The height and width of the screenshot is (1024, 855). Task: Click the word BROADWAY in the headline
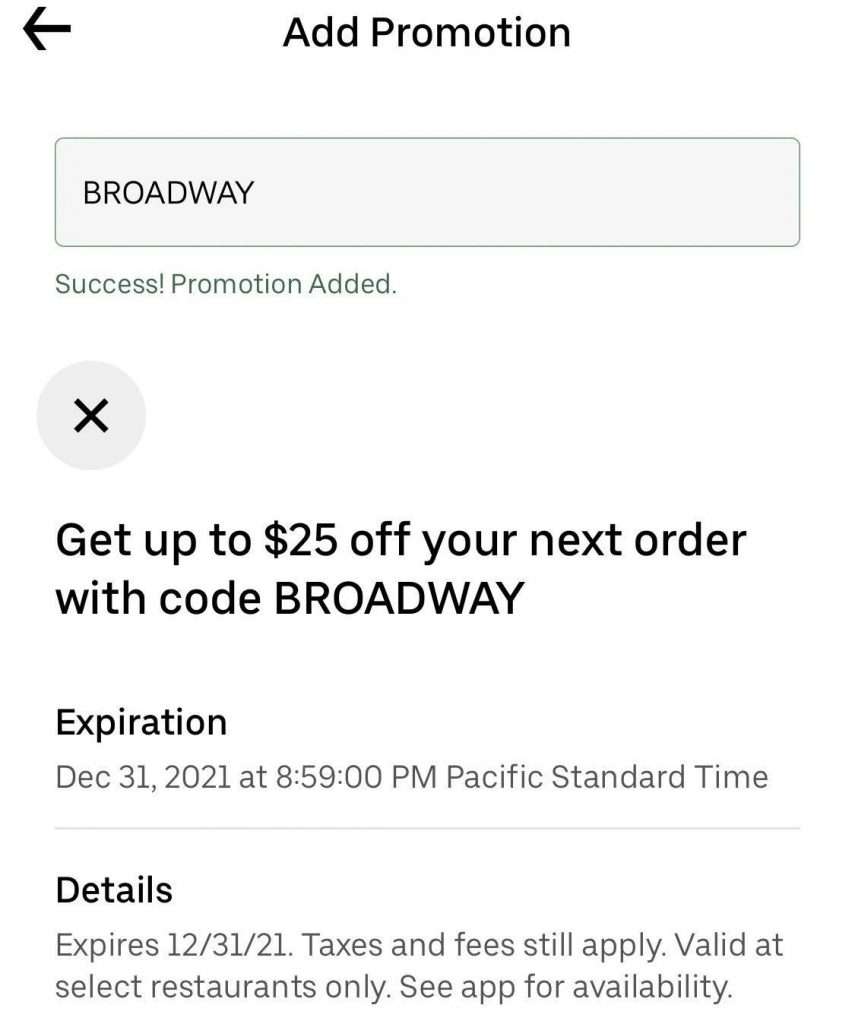(x=398, y=598)
